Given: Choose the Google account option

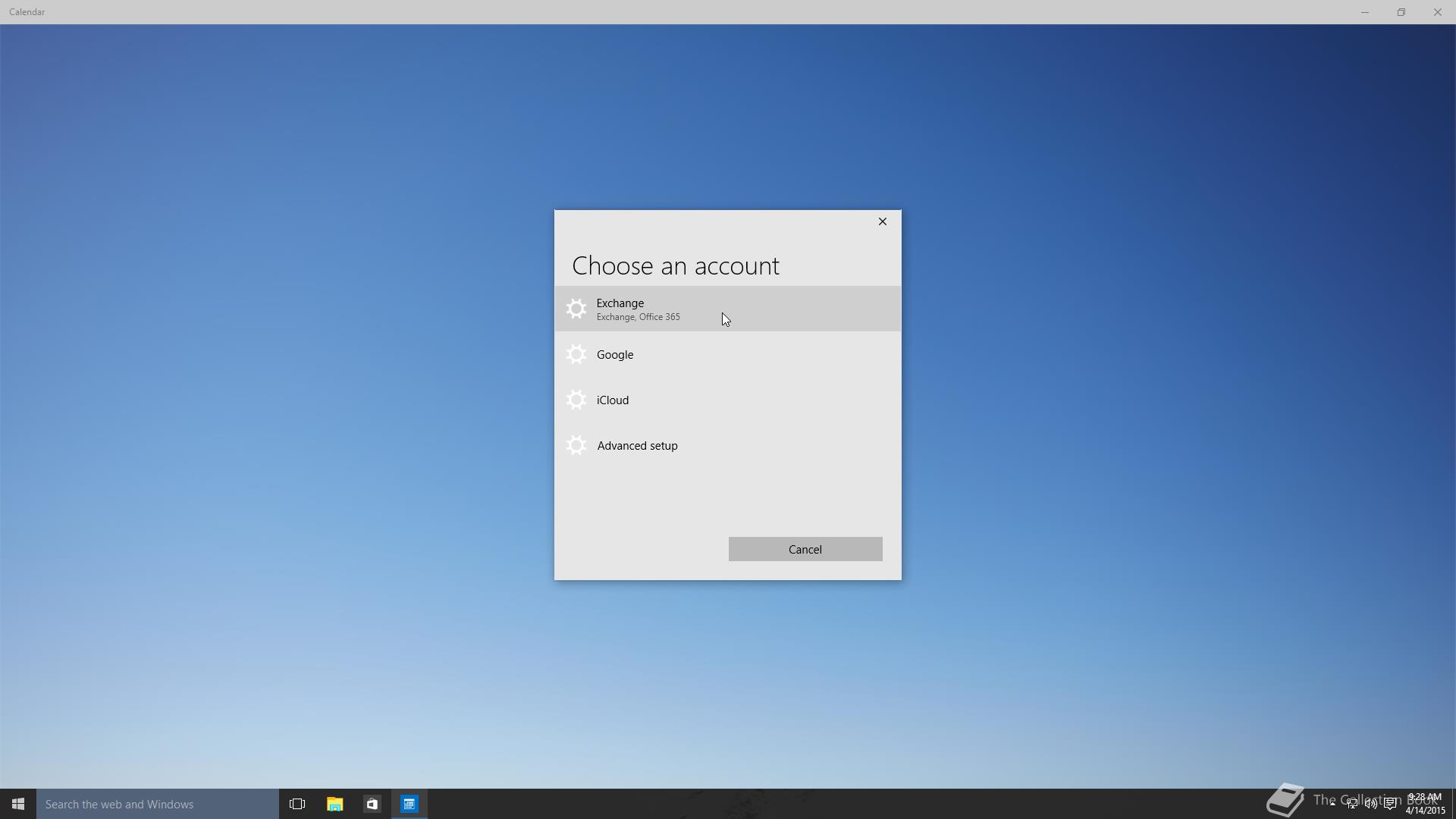Looking at the screenshot, I should [727, 354].
